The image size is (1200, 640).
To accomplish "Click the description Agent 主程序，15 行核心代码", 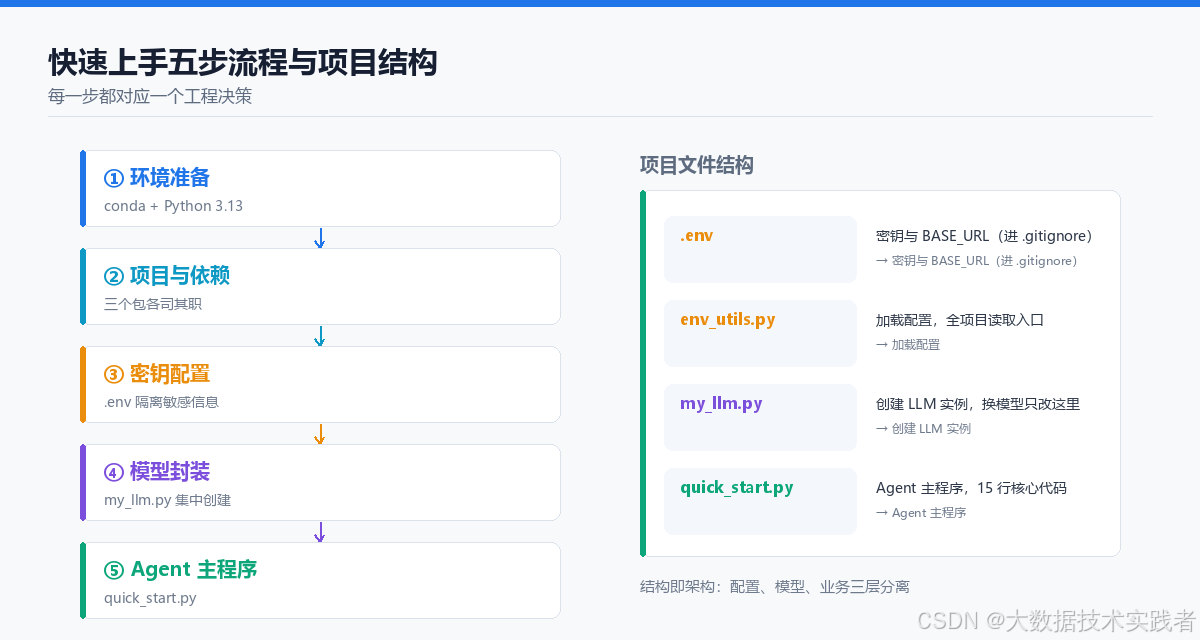I will pyautogui.click(x=971, y=488).
